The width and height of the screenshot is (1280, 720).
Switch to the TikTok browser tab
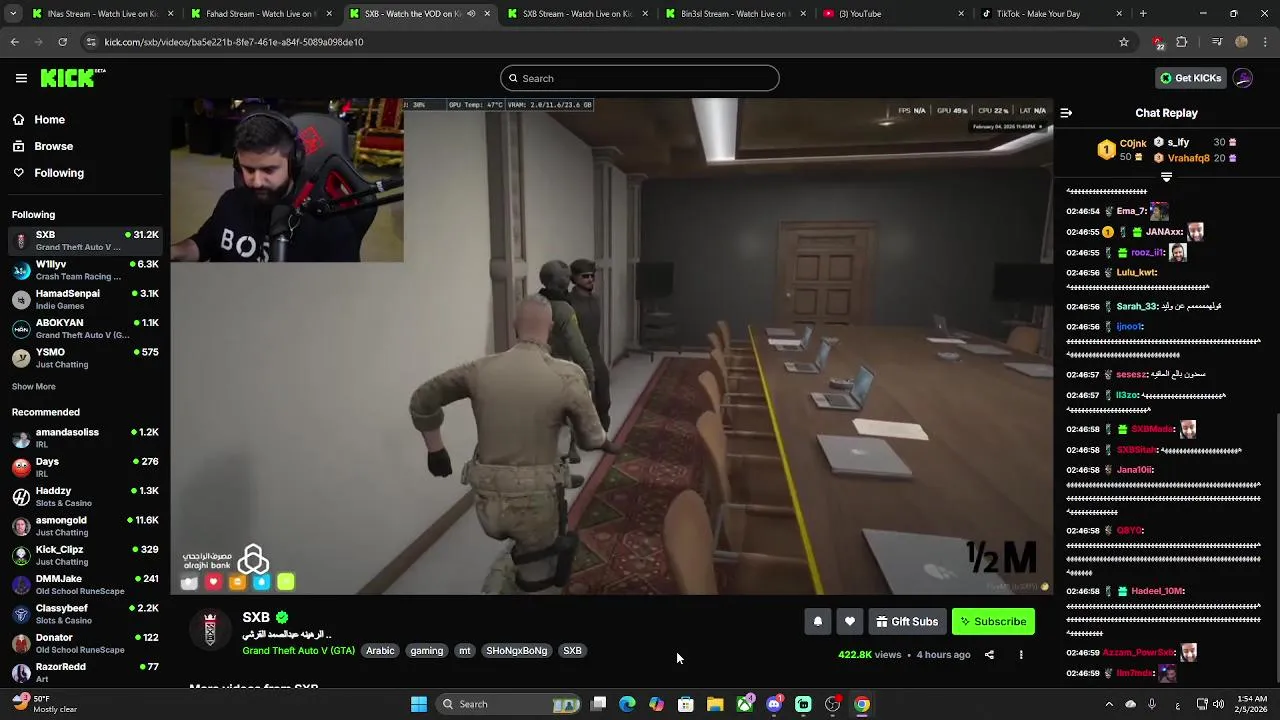point(1051,14)
